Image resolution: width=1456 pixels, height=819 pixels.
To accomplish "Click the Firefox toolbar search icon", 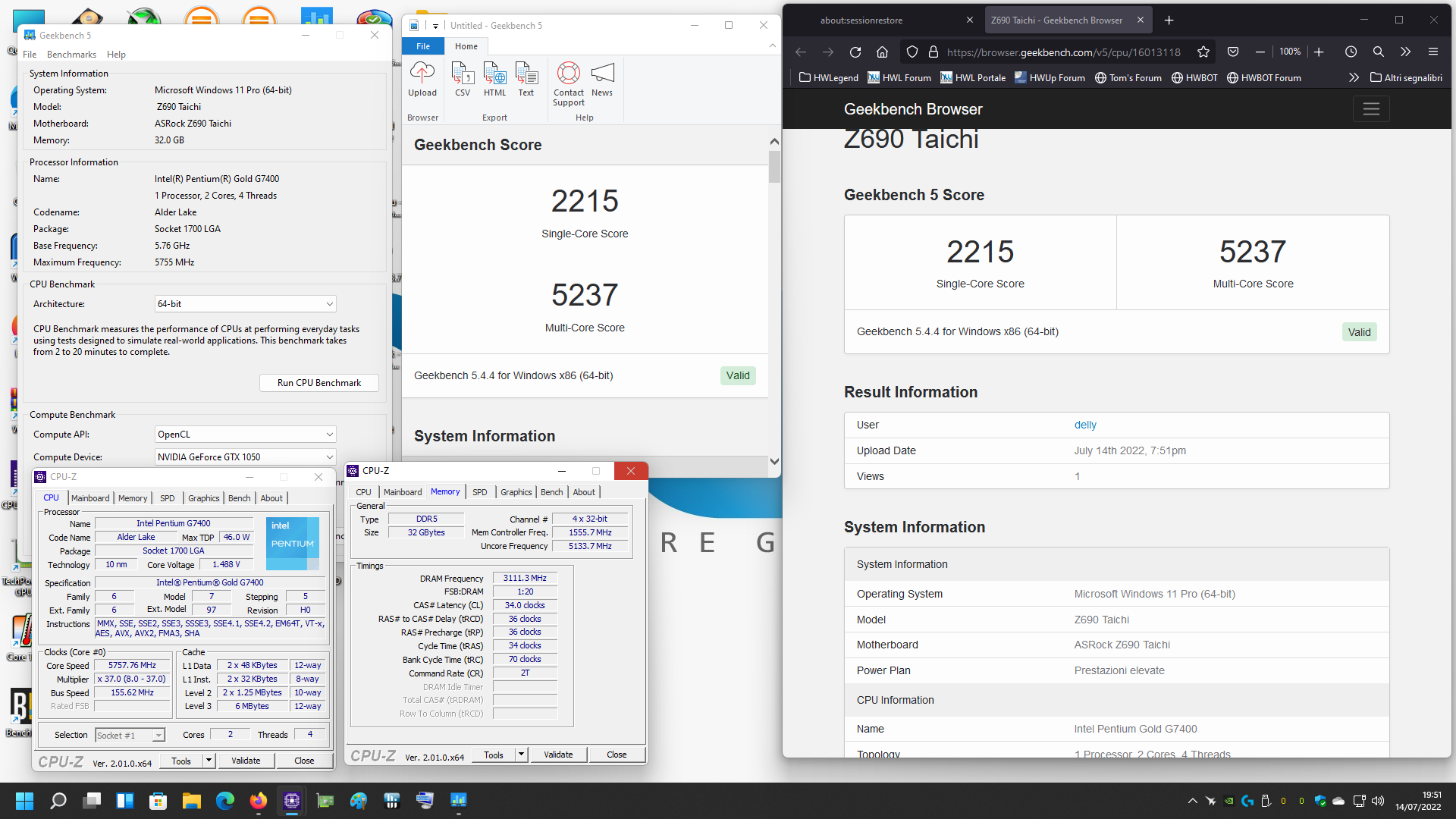I will 1378,52.
